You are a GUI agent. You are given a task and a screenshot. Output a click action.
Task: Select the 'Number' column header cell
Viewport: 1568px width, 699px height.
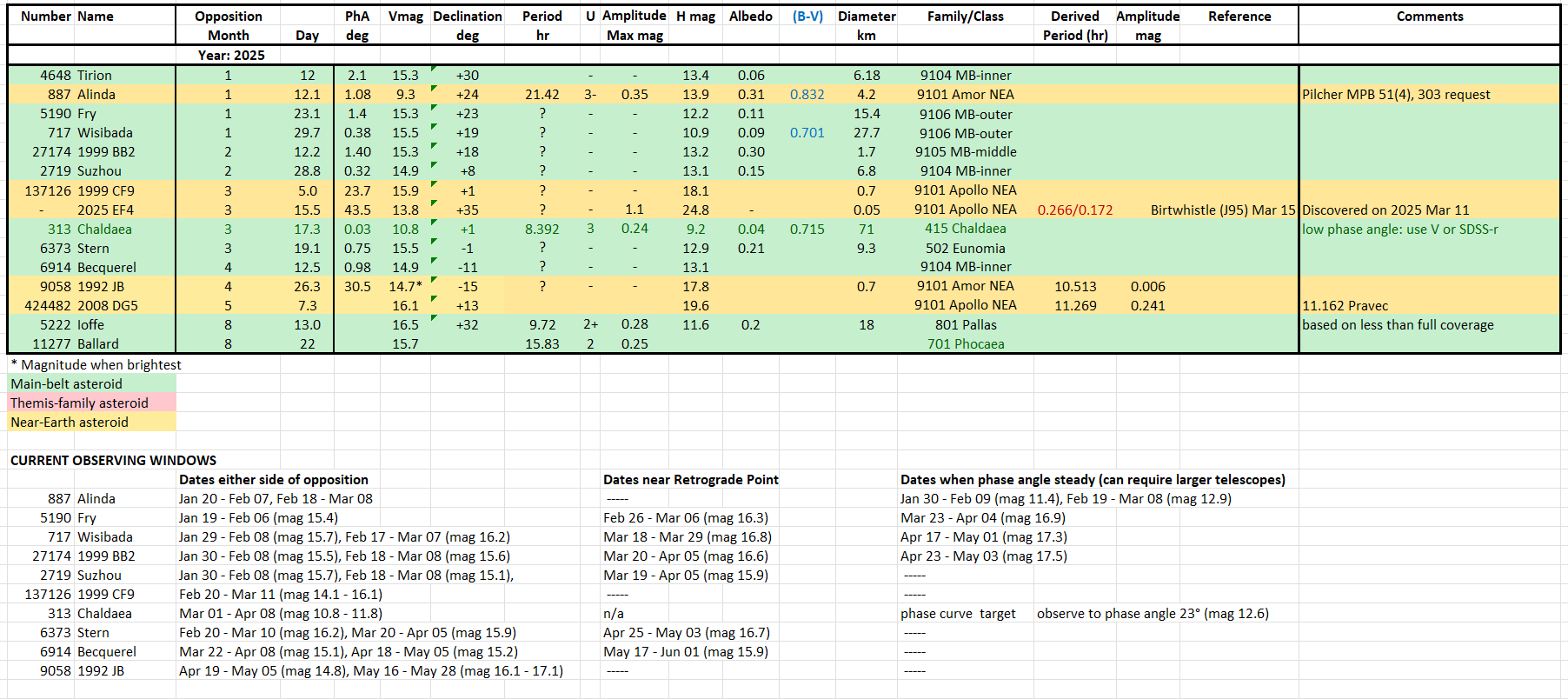[45, 17]
